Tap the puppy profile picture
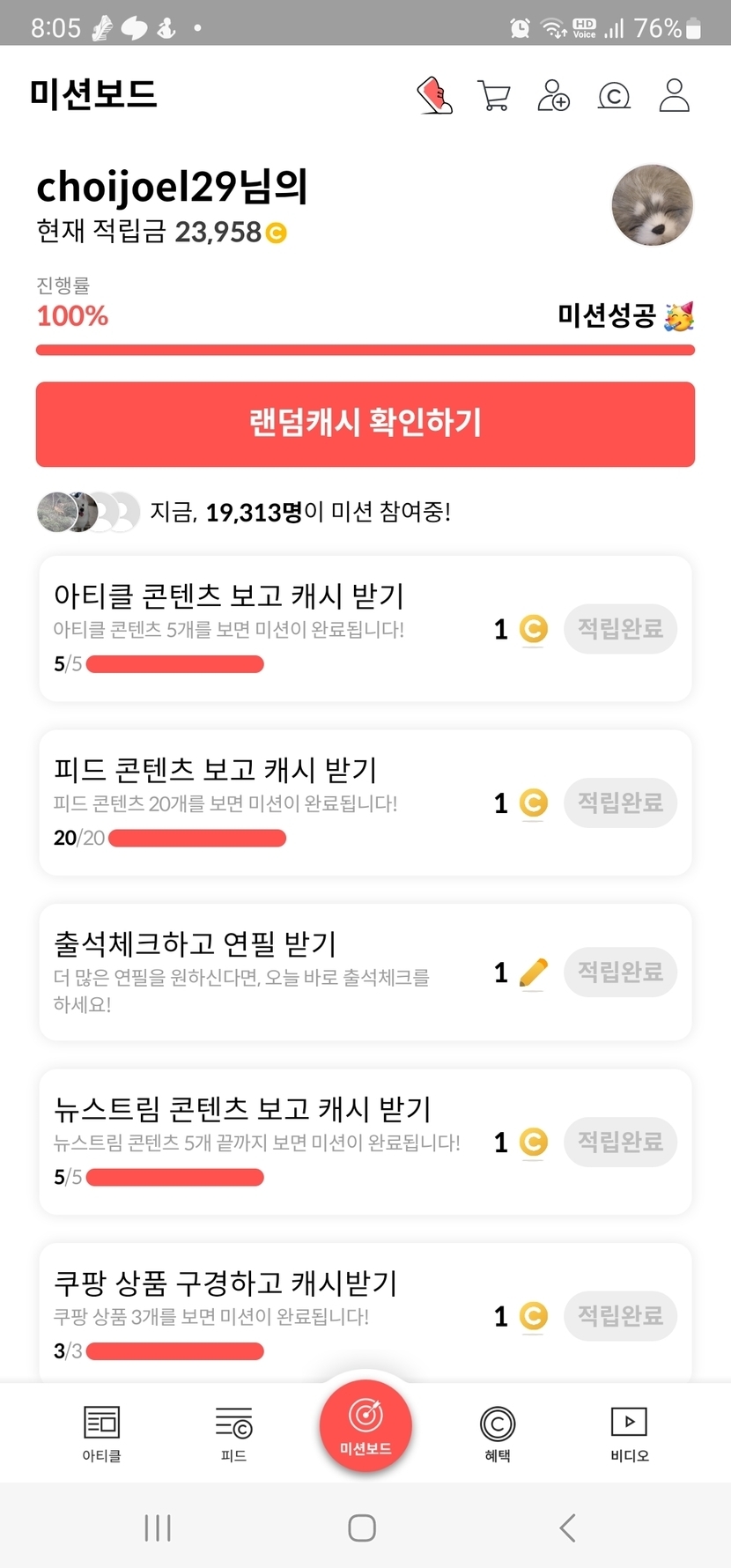731x1568 pixels. 653,205
